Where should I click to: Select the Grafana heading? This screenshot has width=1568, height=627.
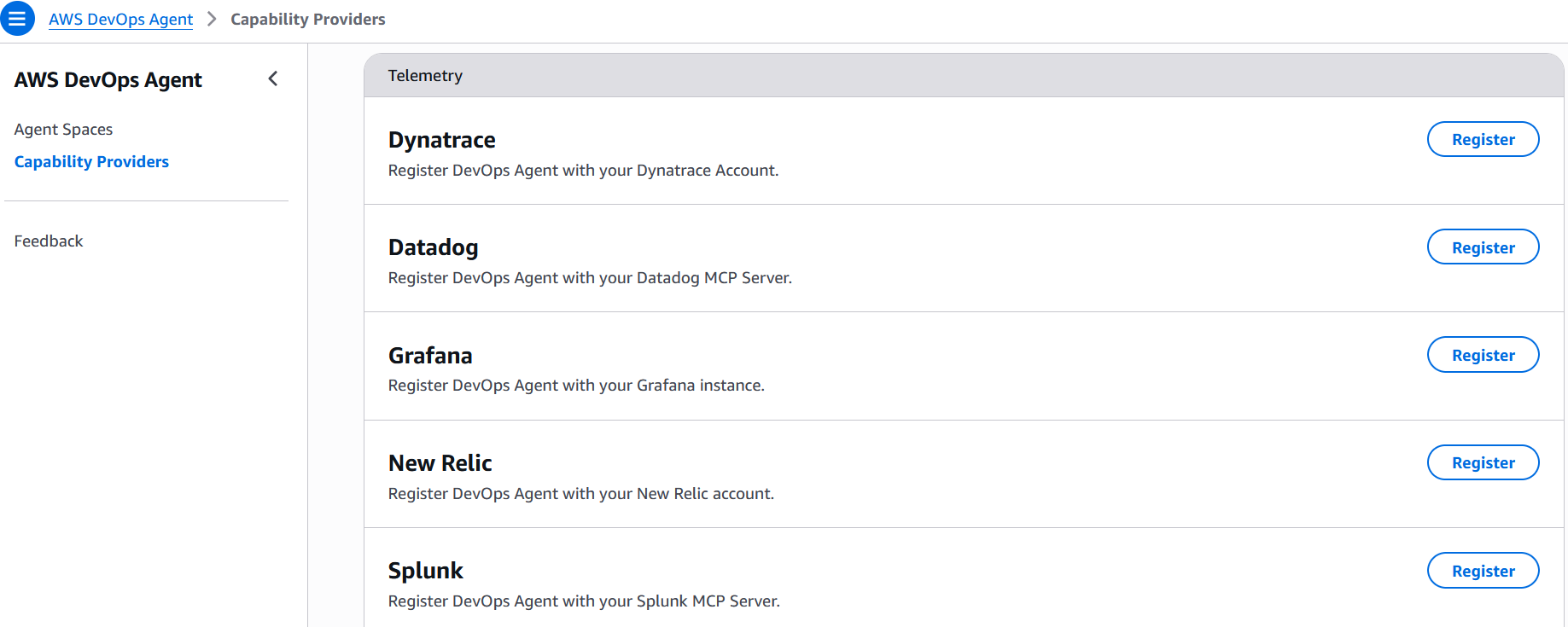430,356
